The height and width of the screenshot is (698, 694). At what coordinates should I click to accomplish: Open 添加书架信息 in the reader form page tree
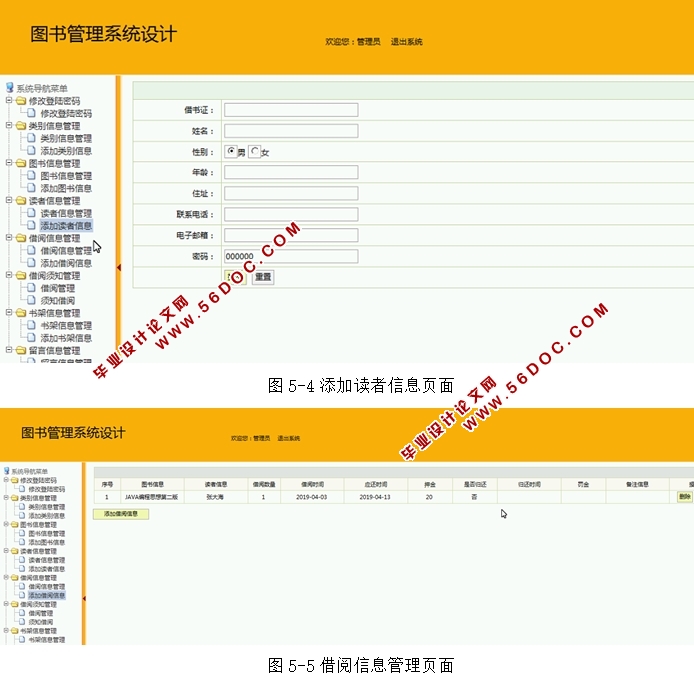point(66,338)
